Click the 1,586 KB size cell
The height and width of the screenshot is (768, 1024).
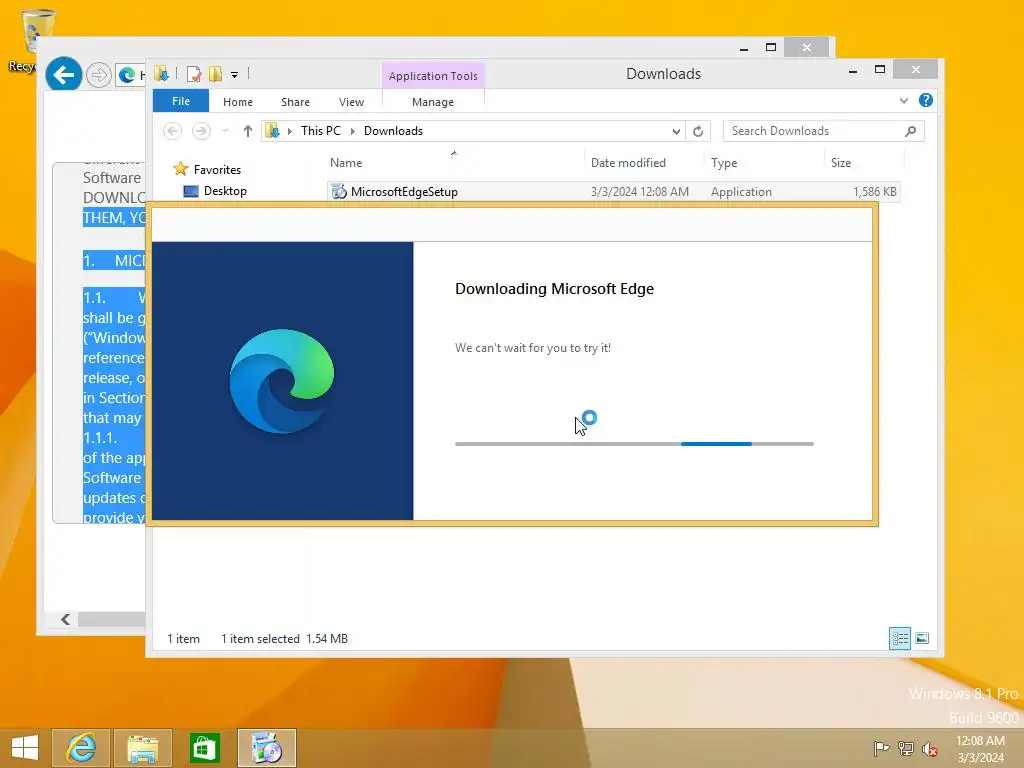(874, 192)
